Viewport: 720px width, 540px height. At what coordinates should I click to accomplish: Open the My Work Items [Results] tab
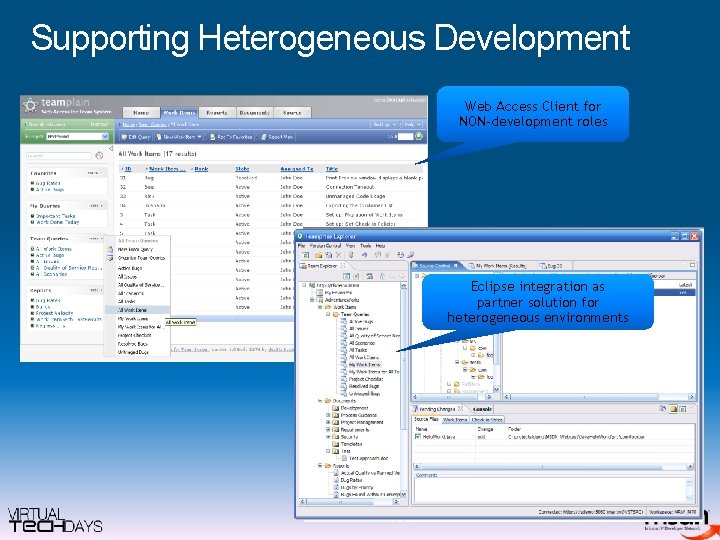pyautogui.click(x=498, y=265)
